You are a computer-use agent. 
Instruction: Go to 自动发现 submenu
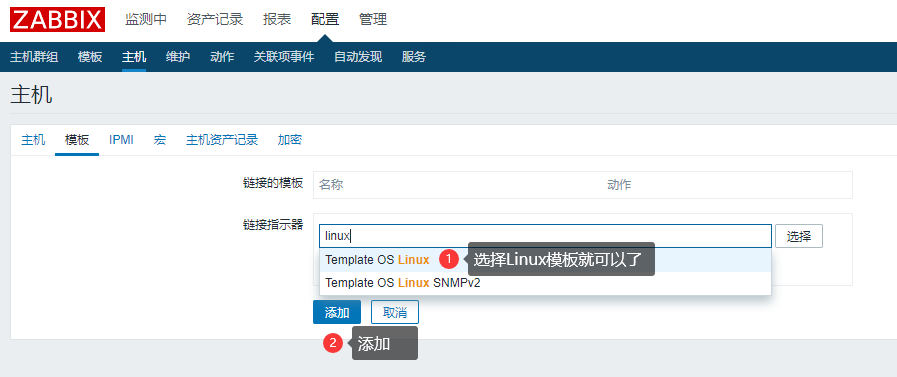click(x=358, y=57)
